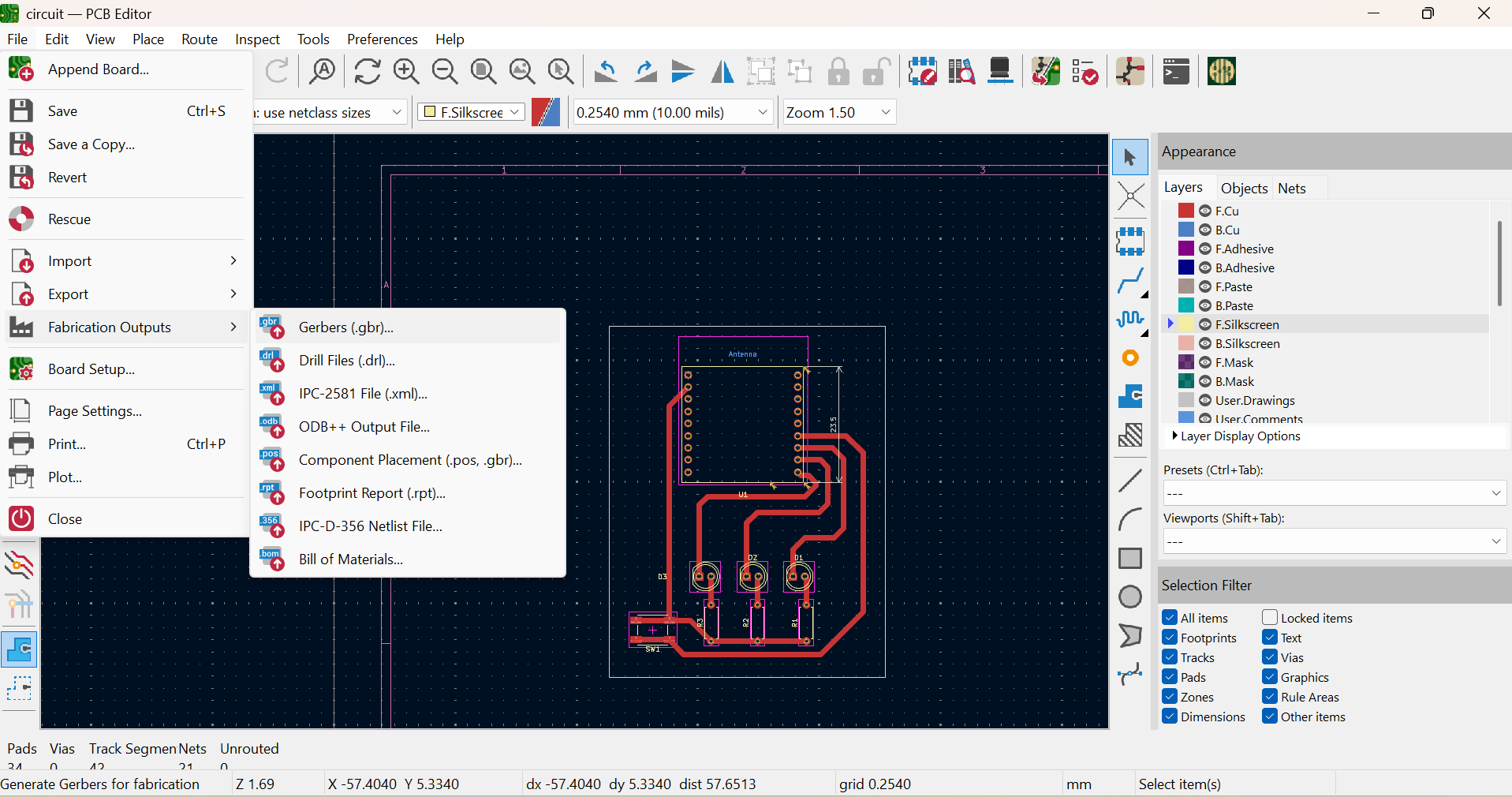This screenshot has height=797, width=1512.
Task: Enable the Locked items checkbox
Action: click(1270, 618)
